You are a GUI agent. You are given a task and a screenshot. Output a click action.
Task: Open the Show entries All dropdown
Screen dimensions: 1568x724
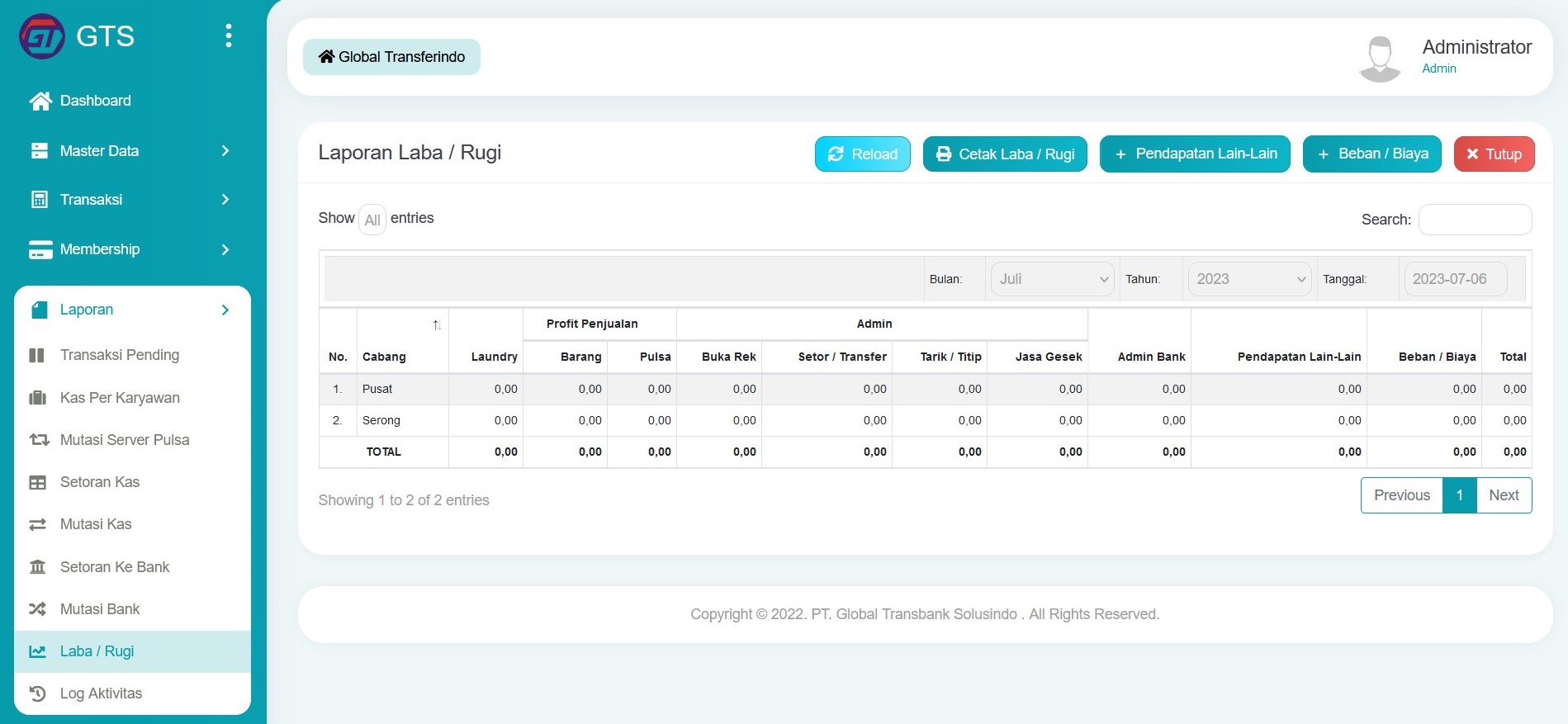(x=372, y=220)
